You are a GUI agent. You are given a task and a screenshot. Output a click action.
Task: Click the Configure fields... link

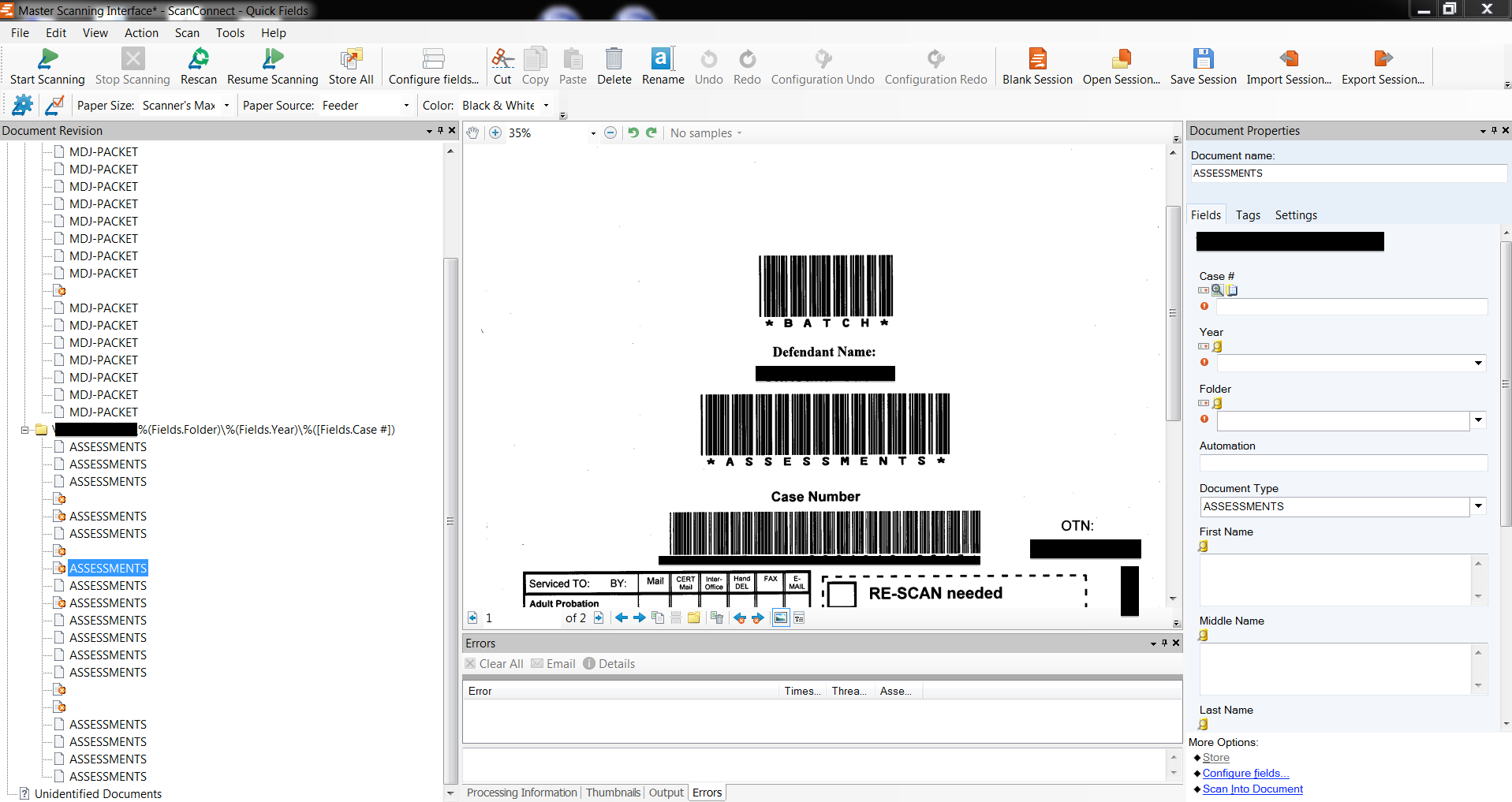coord(1245,774)
